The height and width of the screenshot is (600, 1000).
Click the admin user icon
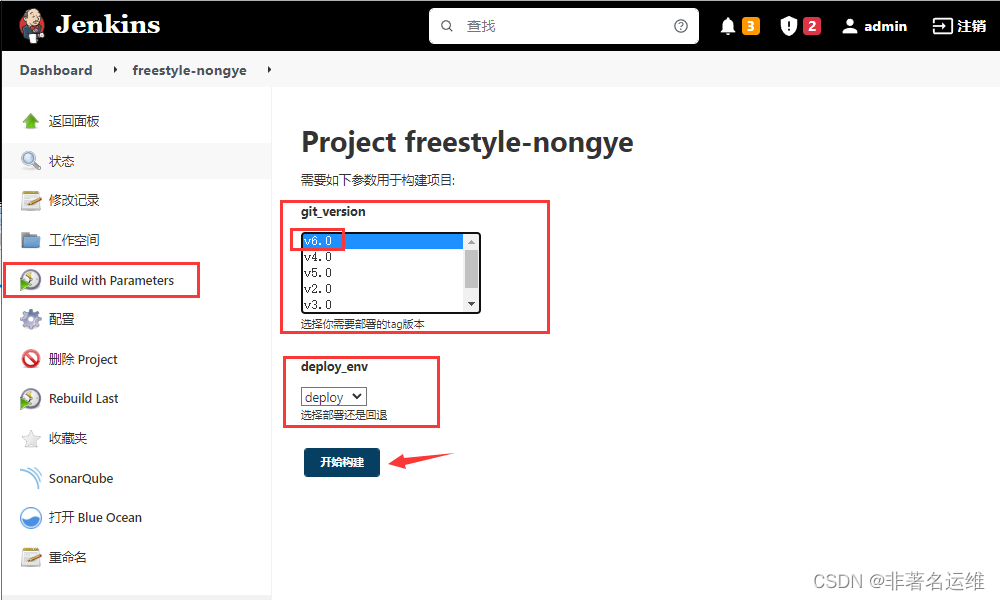849,26
